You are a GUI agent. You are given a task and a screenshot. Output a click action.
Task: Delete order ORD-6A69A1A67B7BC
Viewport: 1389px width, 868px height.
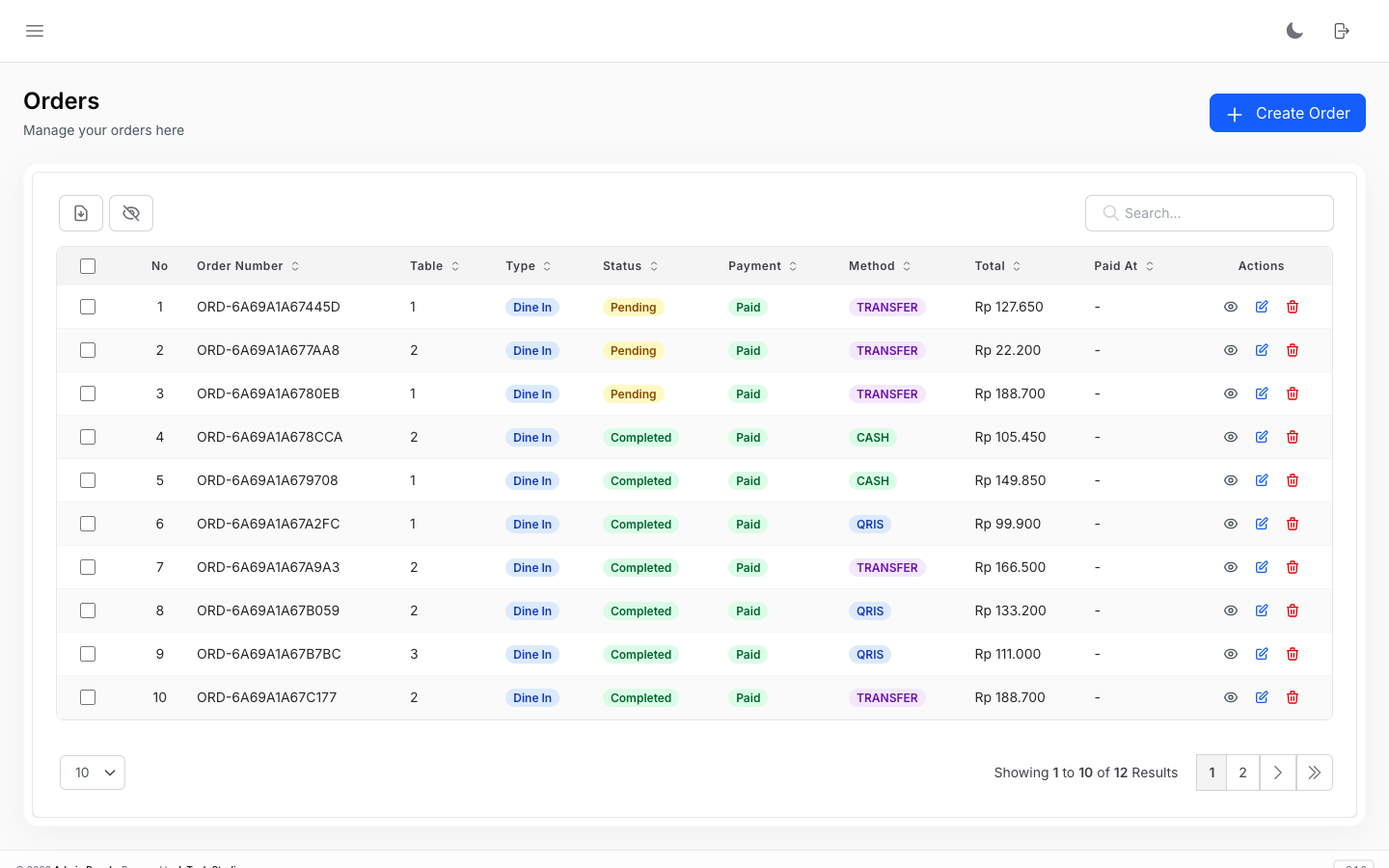(x=1293, y=654)
